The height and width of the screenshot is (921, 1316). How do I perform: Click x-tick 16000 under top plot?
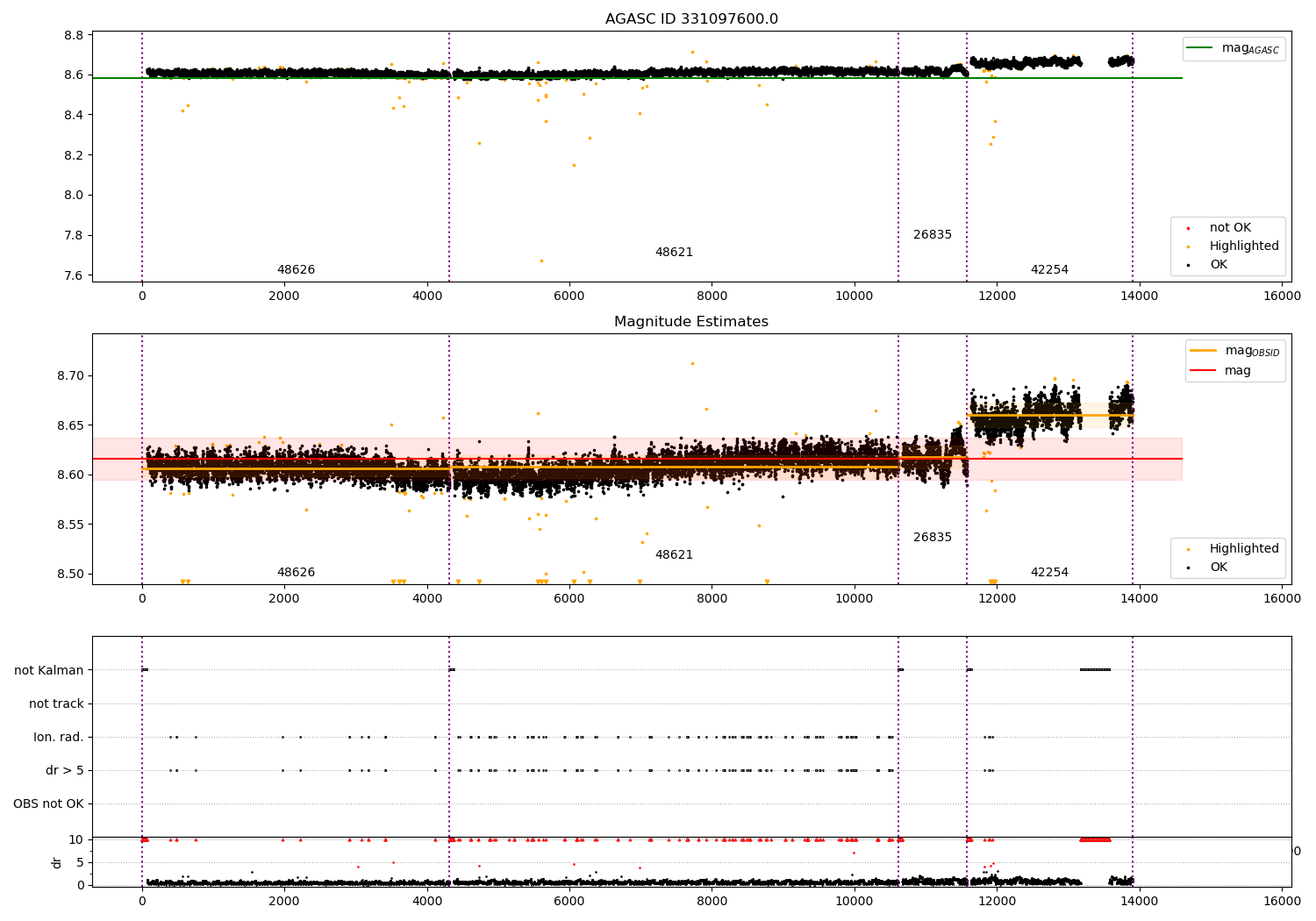click(x=1282, y=296)
